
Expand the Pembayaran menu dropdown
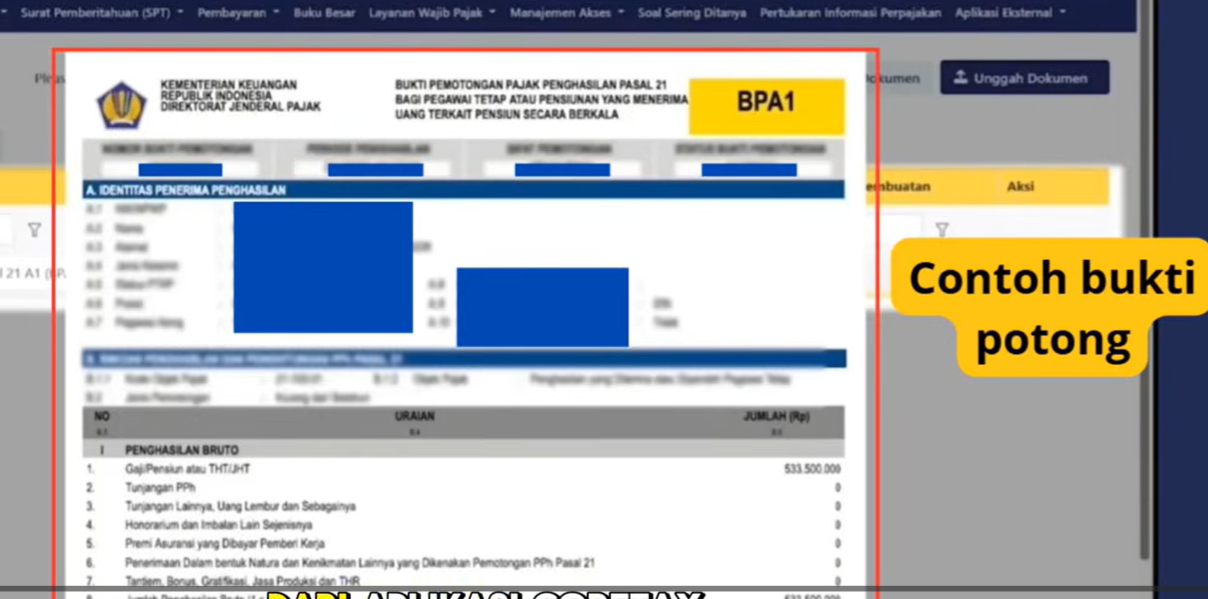tap(230, 14)
